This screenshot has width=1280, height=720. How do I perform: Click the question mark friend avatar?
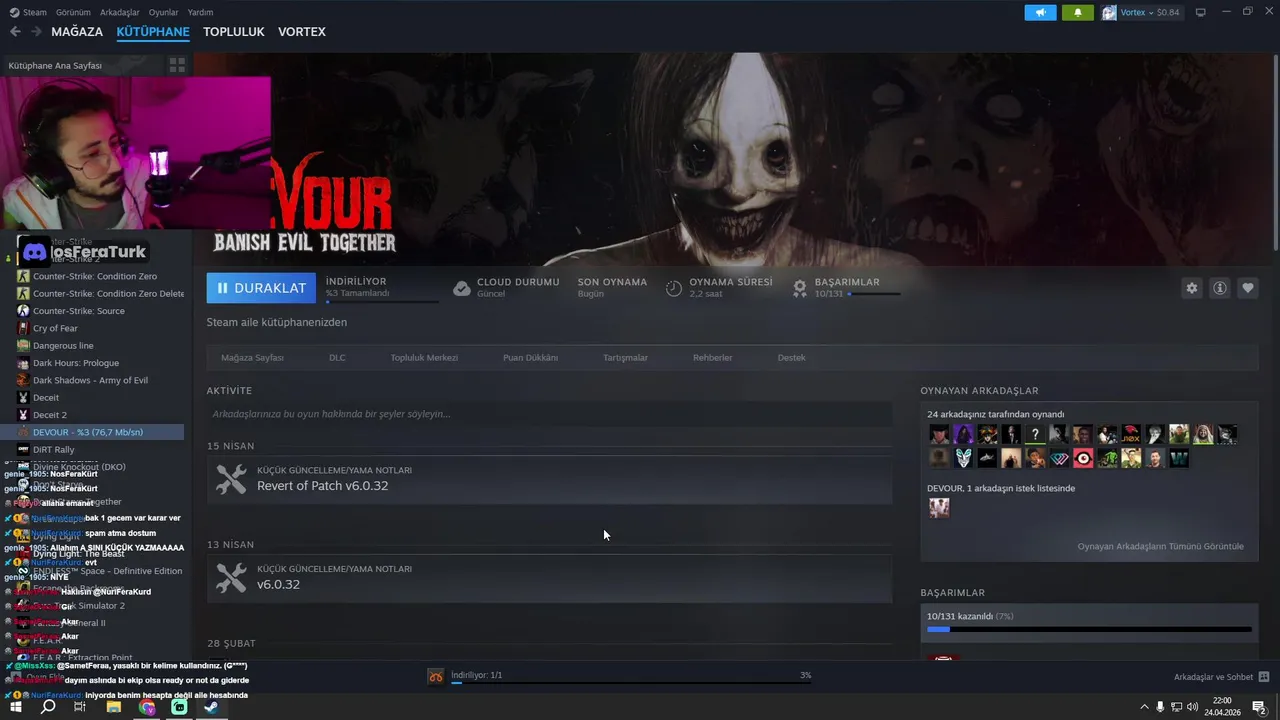click(x=1035, y=434)
